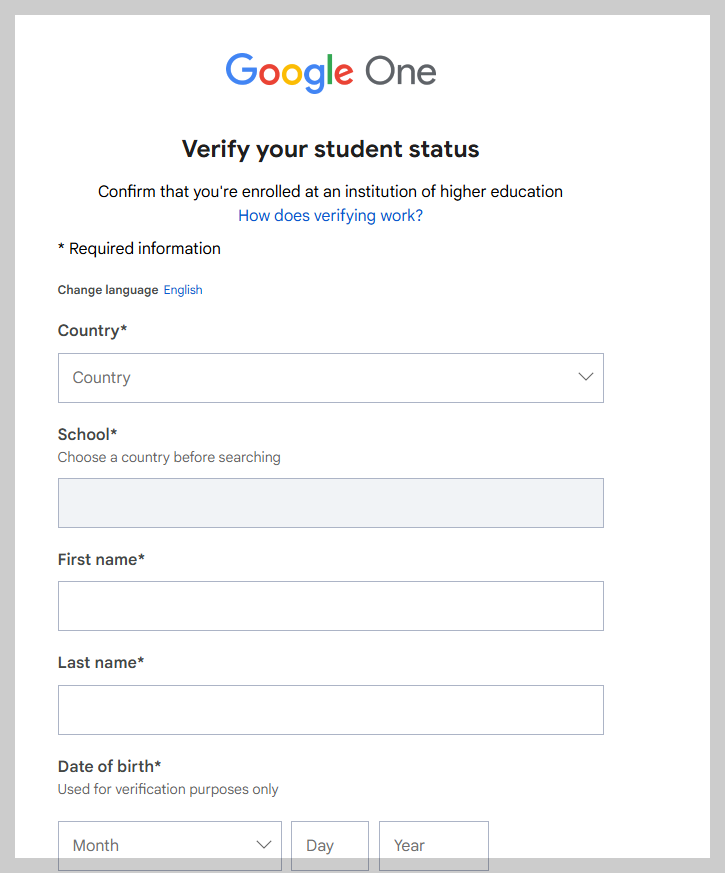Focus the First name text box
The height and width of the screenshot is (873, 725).
pyautogui.click(x=330, y=606)
